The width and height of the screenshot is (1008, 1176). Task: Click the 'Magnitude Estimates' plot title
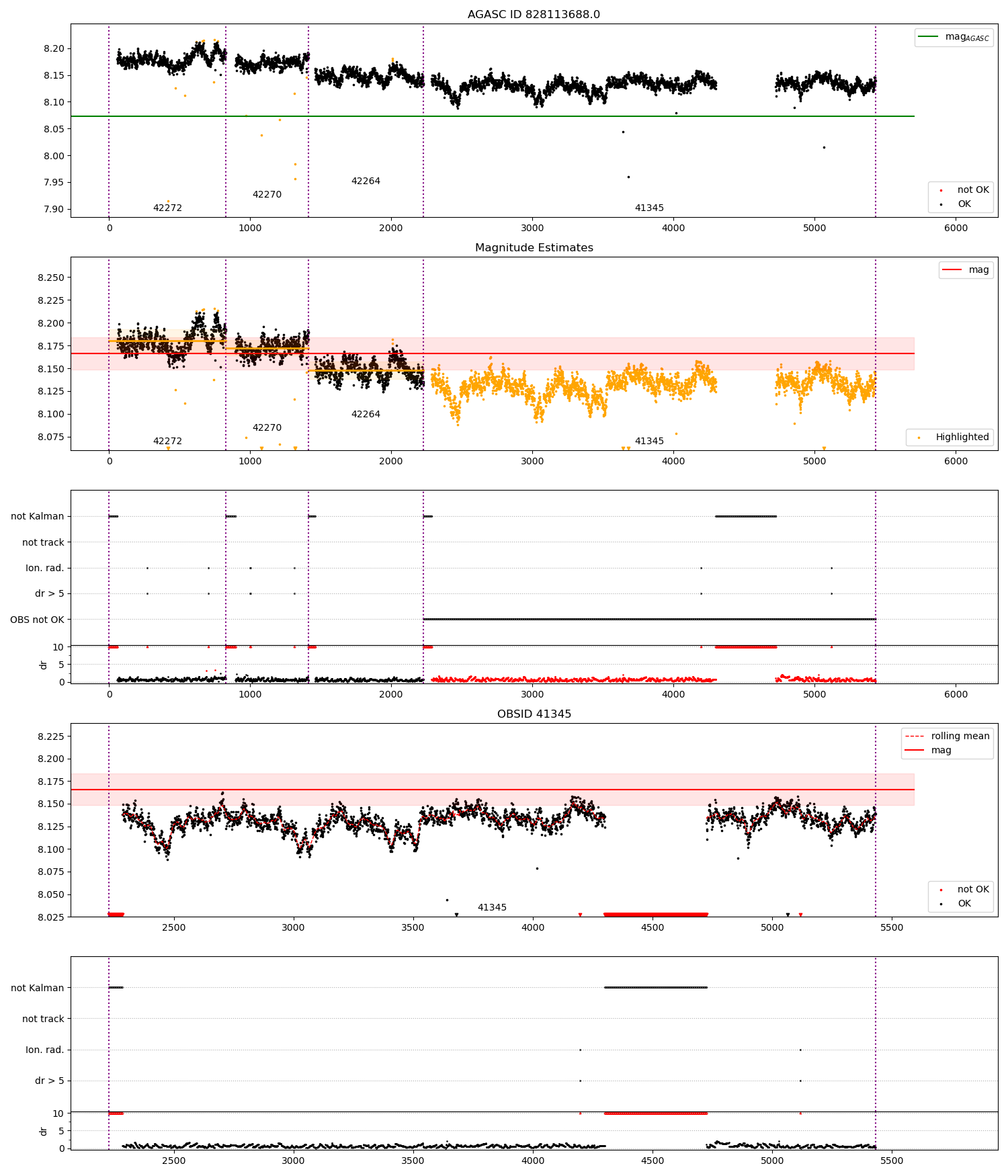[534, 247]
